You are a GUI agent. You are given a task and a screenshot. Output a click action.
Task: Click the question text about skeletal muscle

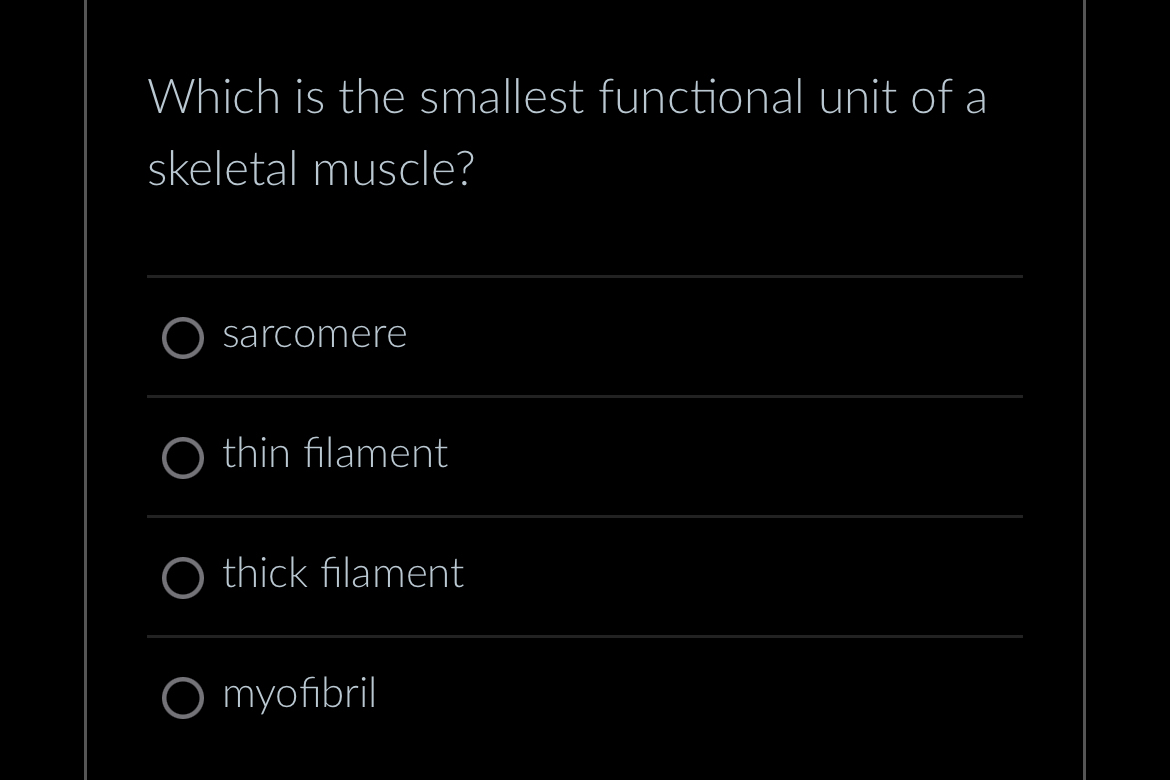(x=568, y=130)
